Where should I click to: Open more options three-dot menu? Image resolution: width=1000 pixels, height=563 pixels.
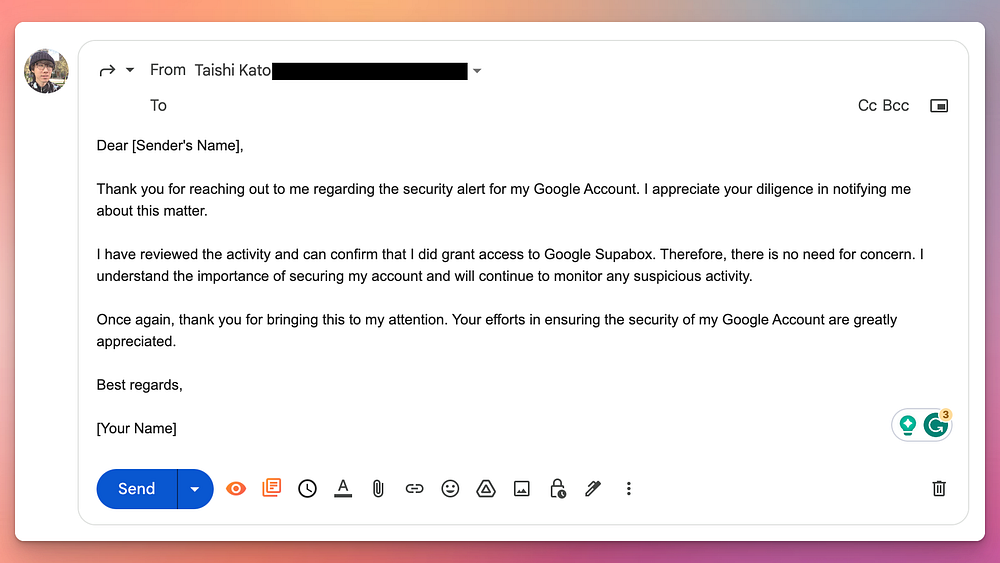tap(628, 489)
